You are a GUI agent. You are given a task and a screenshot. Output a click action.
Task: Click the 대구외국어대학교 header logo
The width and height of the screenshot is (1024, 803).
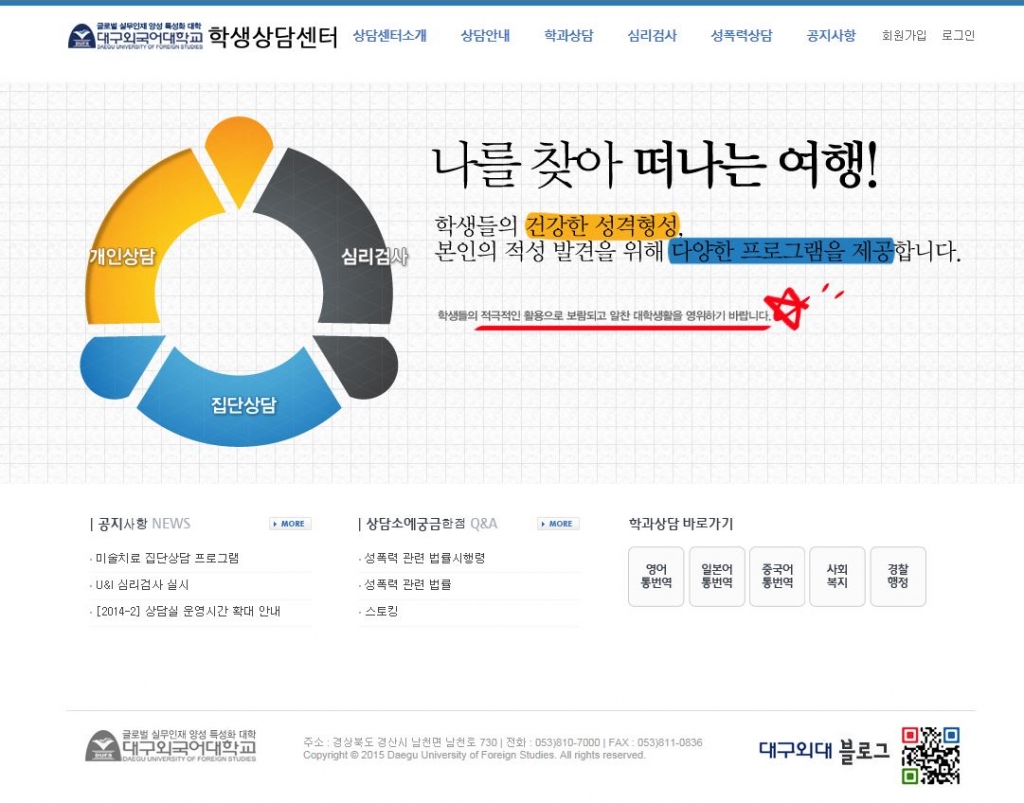[x=135, y=36]
